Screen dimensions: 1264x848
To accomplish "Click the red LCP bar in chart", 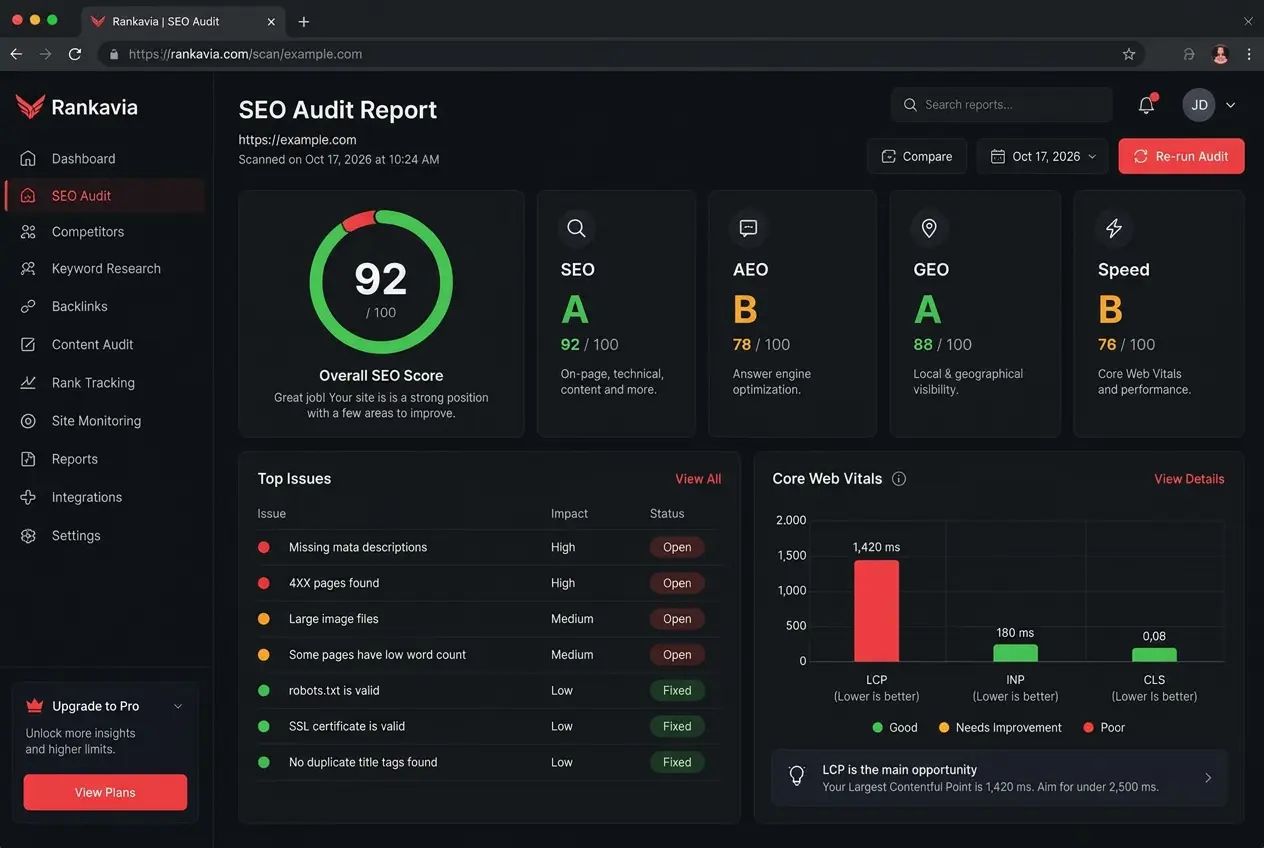I will click(x=876, y=611).
